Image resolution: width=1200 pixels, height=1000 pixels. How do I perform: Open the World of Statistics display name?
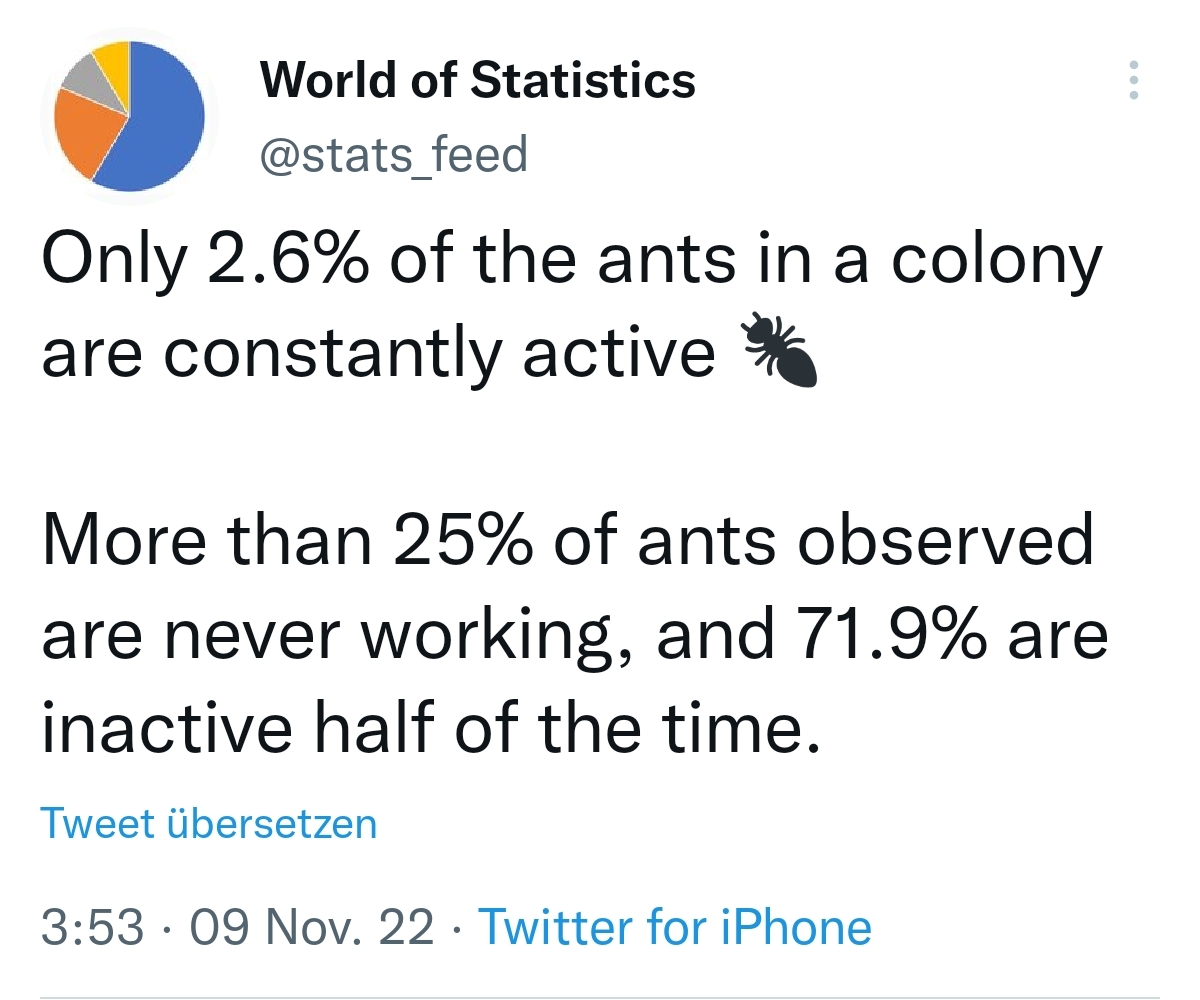coord(478,80)
